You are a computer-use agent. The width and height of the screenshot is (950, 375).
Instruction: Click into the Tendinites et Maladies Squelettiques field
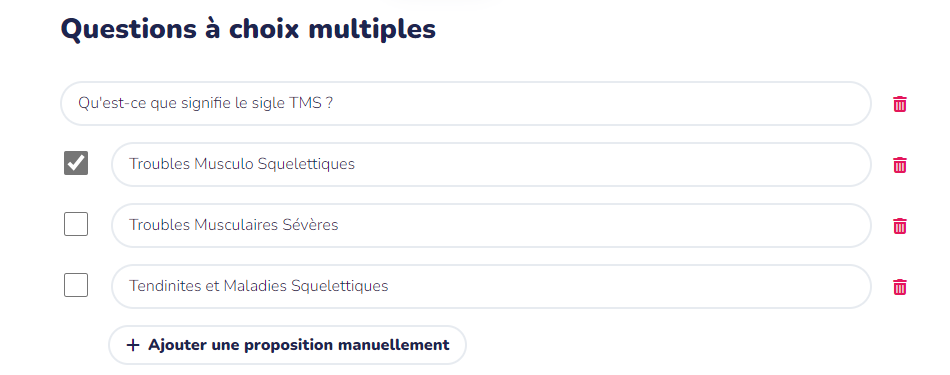pyautogui.click(x=491, y=286)
